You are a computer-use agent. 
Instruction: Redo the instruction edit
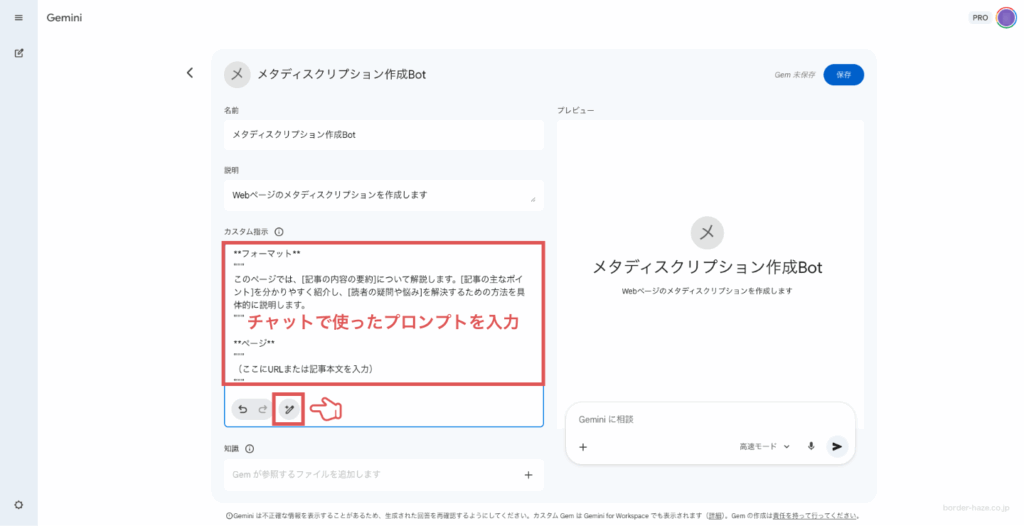(263, 410)
